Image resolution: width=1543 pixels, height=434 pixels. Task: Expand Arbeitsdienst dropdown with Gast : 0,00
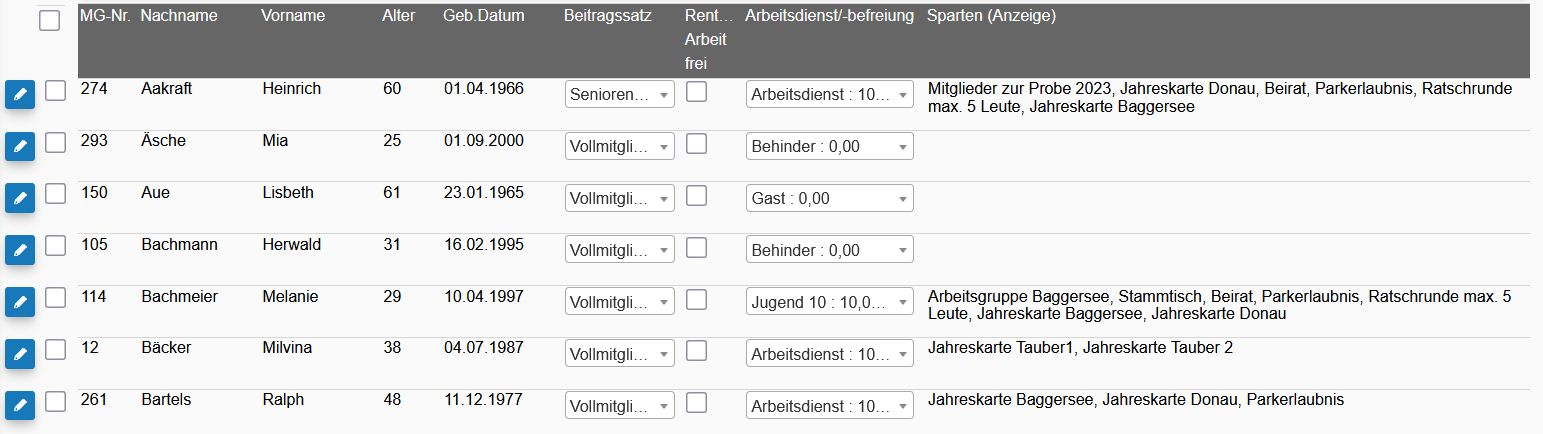(830, 198)
